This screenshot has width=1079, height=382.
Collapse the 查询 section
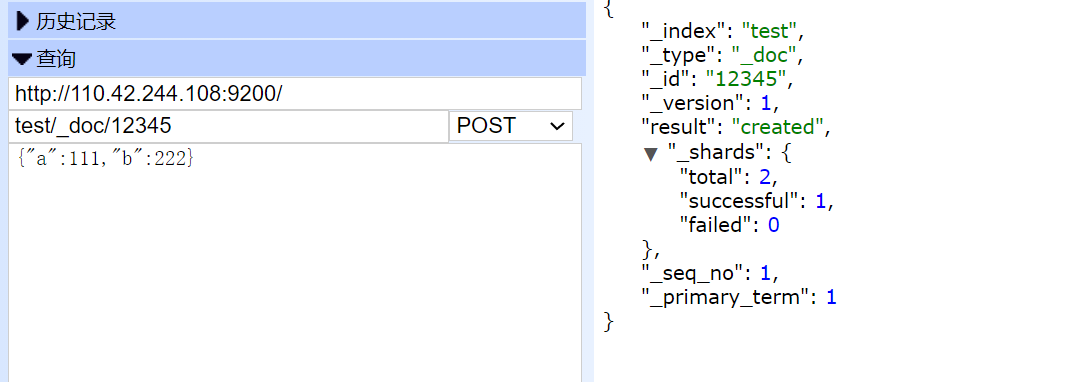(297, 59)
